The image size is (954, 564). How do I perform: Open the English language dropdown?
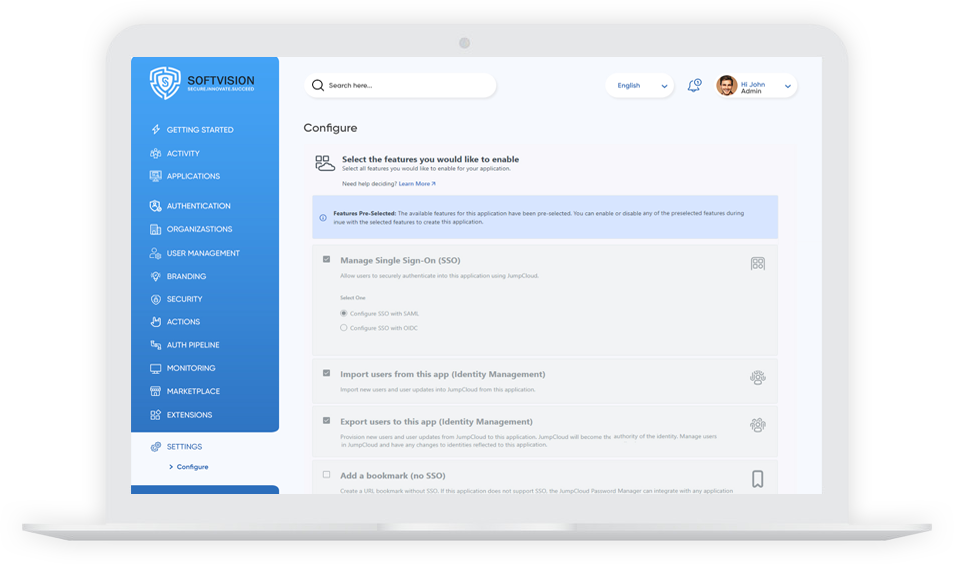coord(639,86)
